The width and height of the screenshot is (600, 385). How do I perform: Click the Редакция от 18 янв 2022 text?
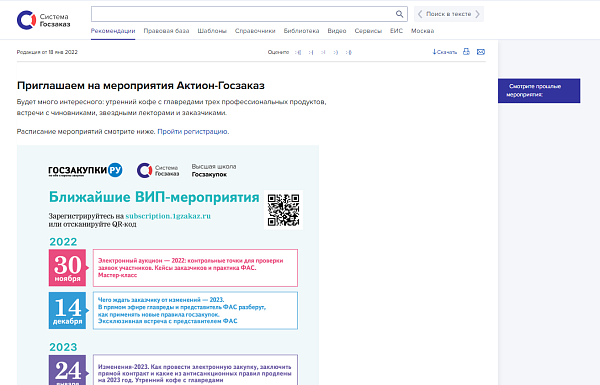pos(47,52)
